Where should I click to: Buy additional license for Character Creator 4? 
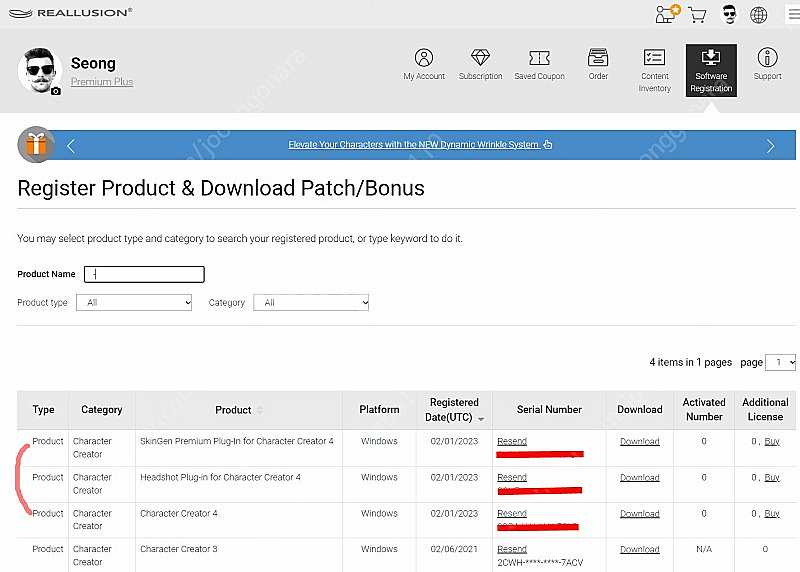(772, 513)
